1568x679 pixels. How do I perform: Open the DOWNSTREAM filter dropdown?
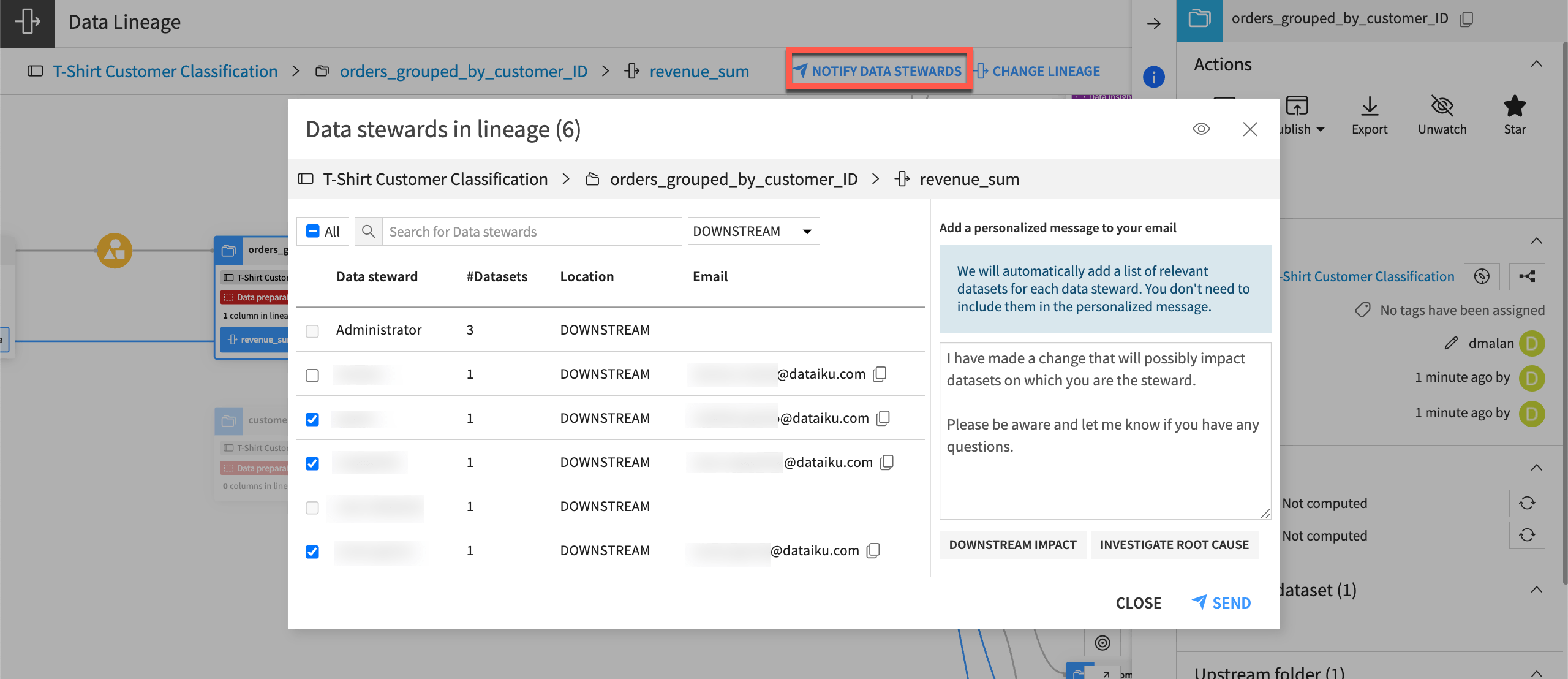753,230
